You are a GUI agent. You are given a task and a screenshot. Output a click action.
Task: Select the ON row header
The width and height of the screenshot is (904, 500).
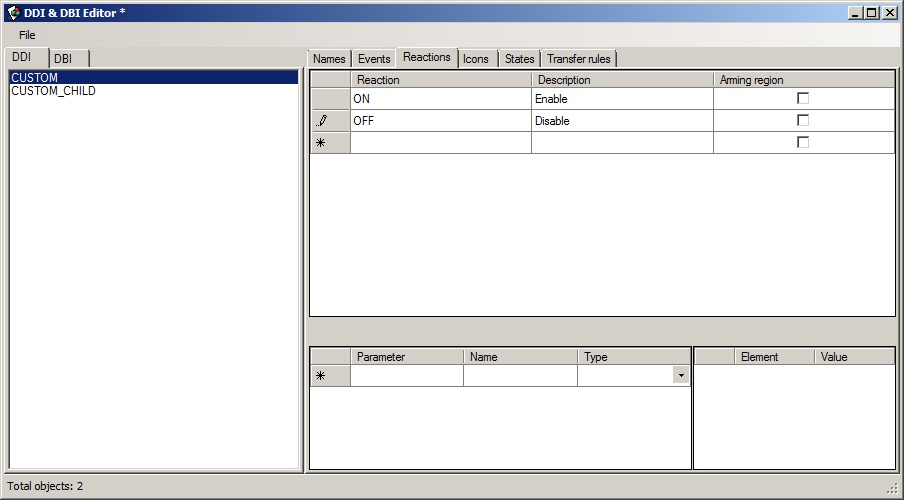pos(330,99)
